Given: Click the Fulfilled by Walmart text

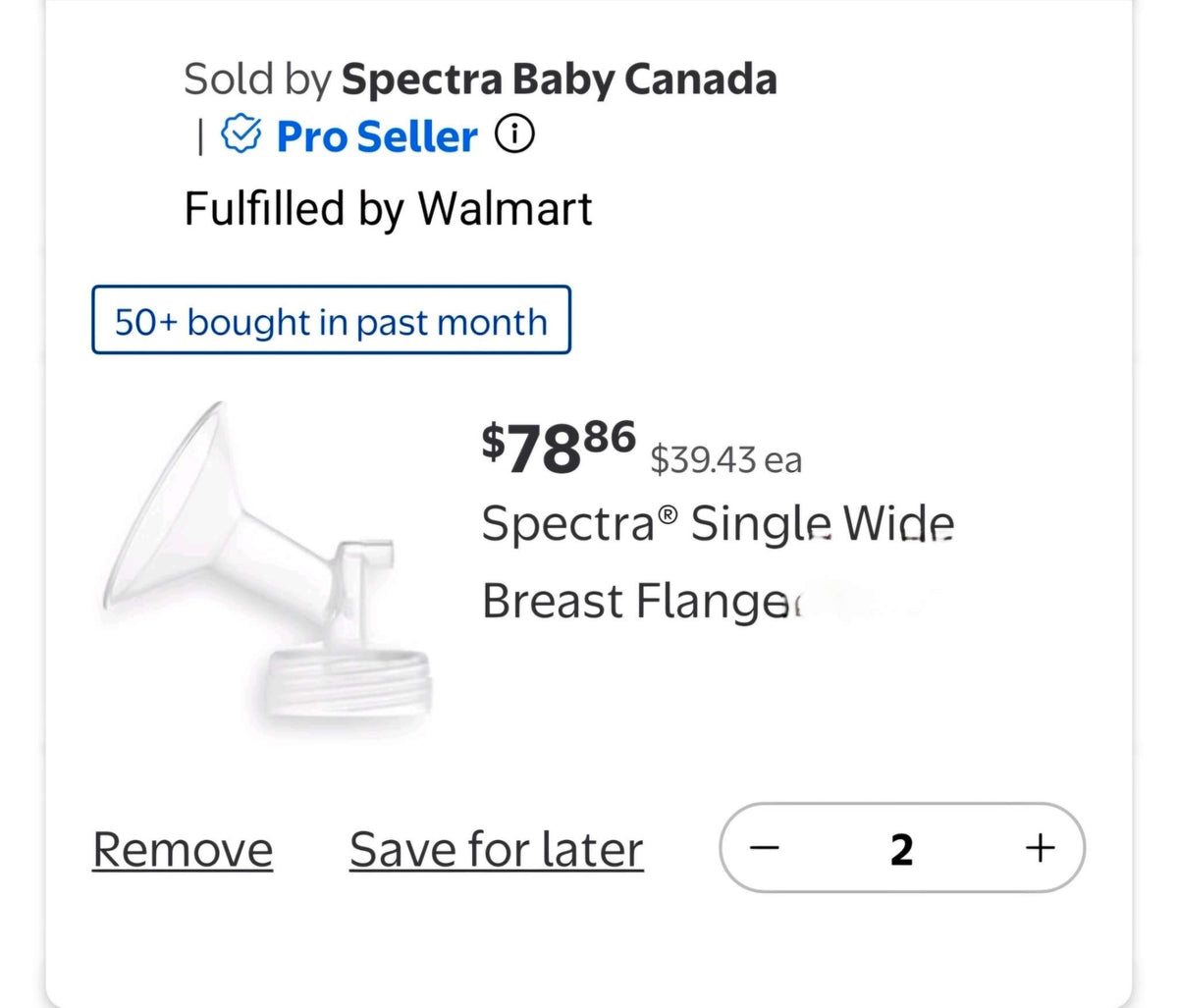Looking at the screenshot, I should click(x=389, y=209).
